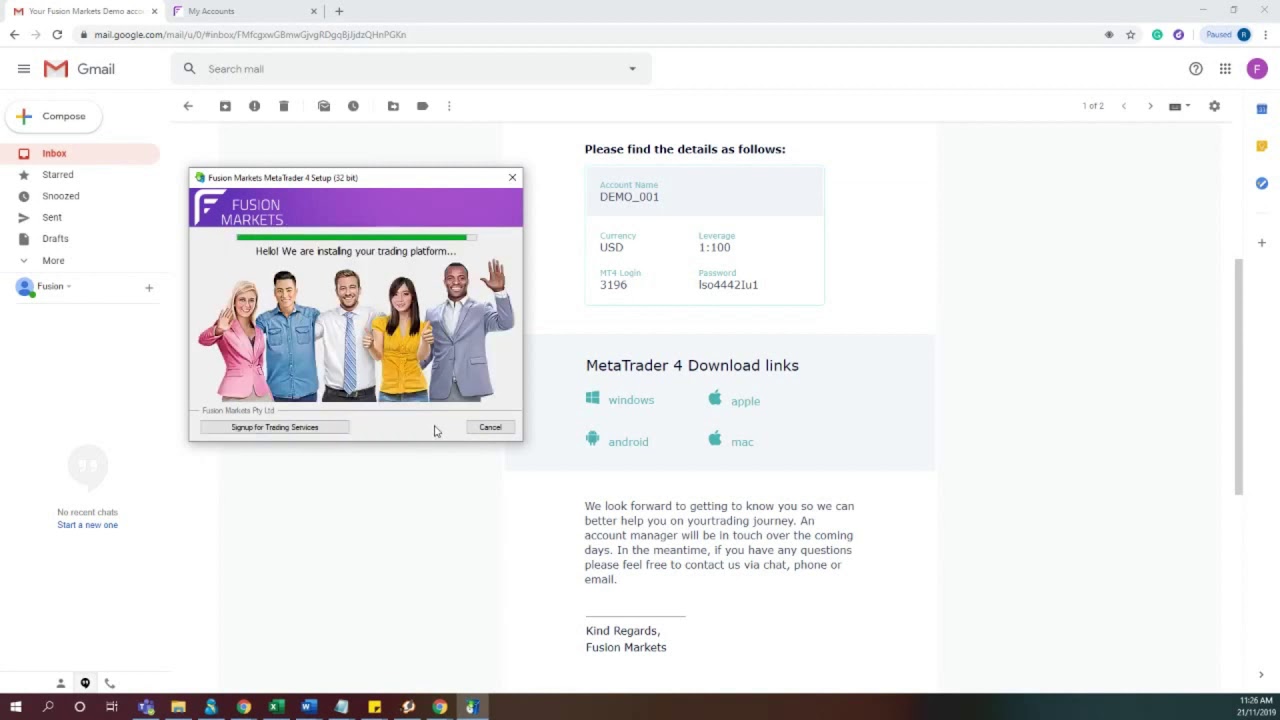
Task: Expand More labels in sidebar
Action: [x=53, y=260]
